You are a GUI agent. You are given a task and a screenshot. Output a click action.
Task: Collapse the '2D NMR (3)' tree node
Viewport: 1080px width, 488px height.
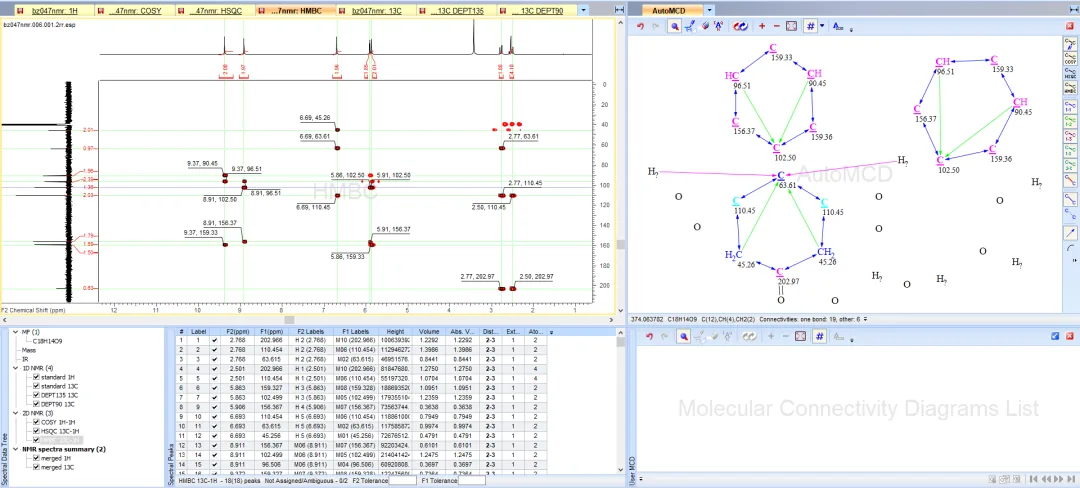click(15, 413)
